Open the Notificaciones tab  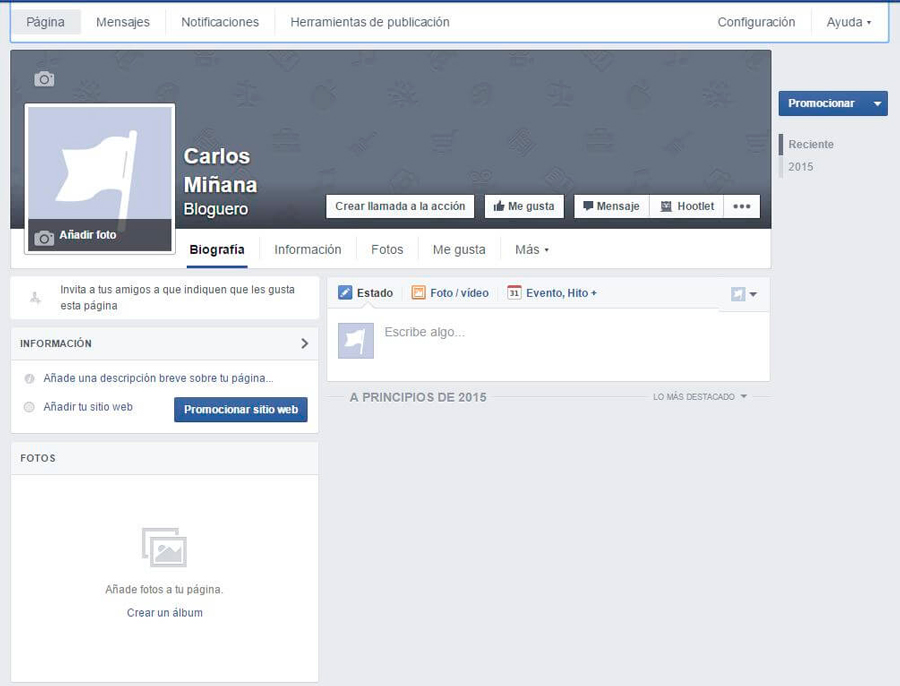[220, 22]
